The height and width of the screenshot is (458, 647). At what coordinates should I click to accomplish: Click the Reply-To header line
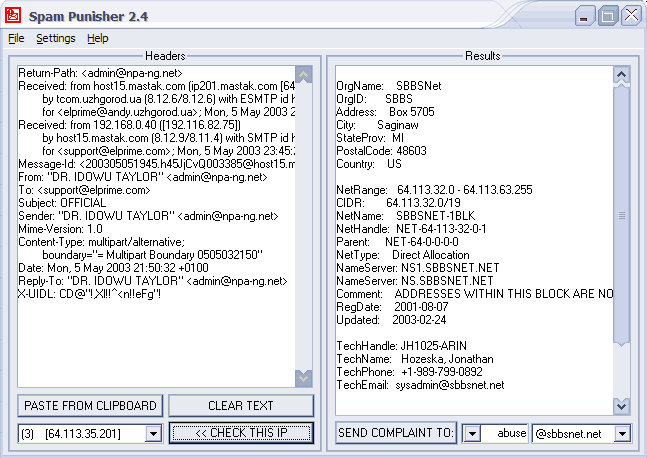pos(153,281)
